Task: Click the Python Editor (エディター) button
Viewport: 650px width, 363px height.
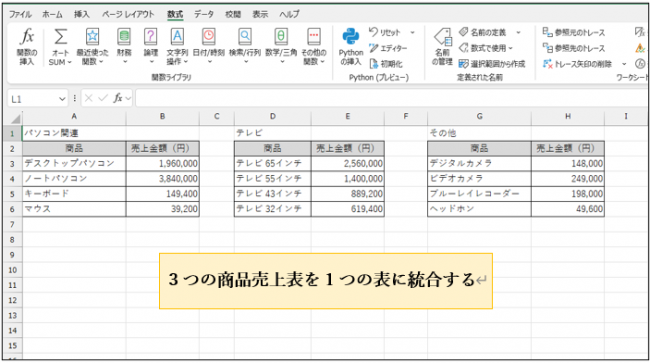Action: (x=388, y=48)
